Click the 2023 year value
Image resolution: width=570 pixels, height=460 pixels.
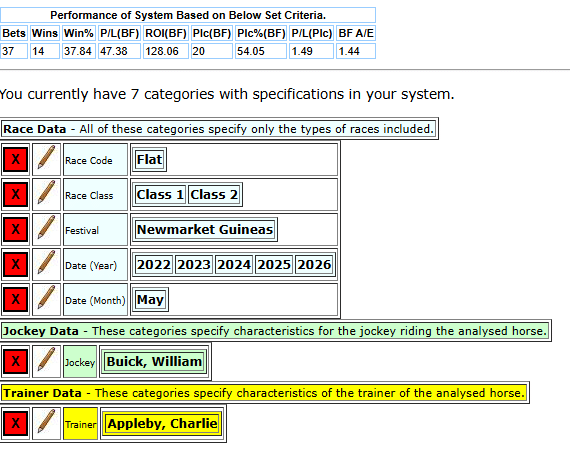tap(194, 264)
